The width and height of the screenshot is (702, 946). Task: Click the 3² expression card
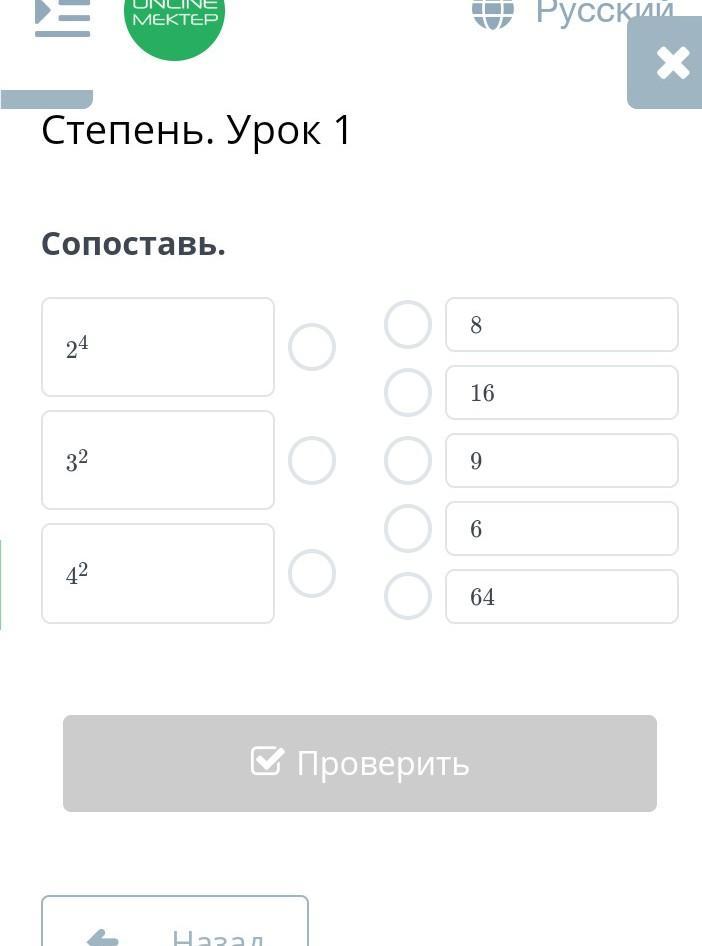pyautogui.click(x=158, y=460)
